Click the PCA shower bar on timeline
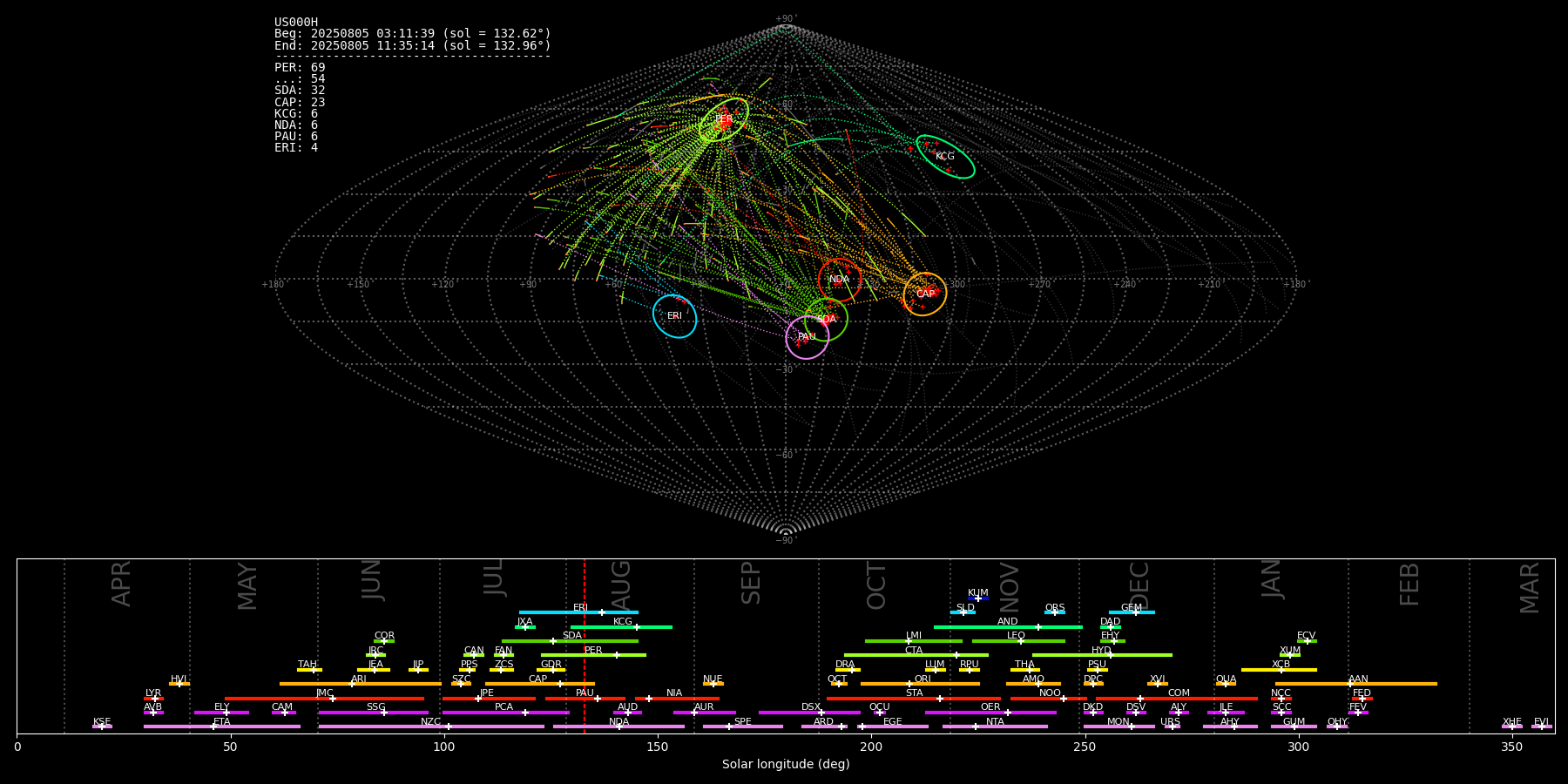1568x784 pixels. (x=505, y=713)
